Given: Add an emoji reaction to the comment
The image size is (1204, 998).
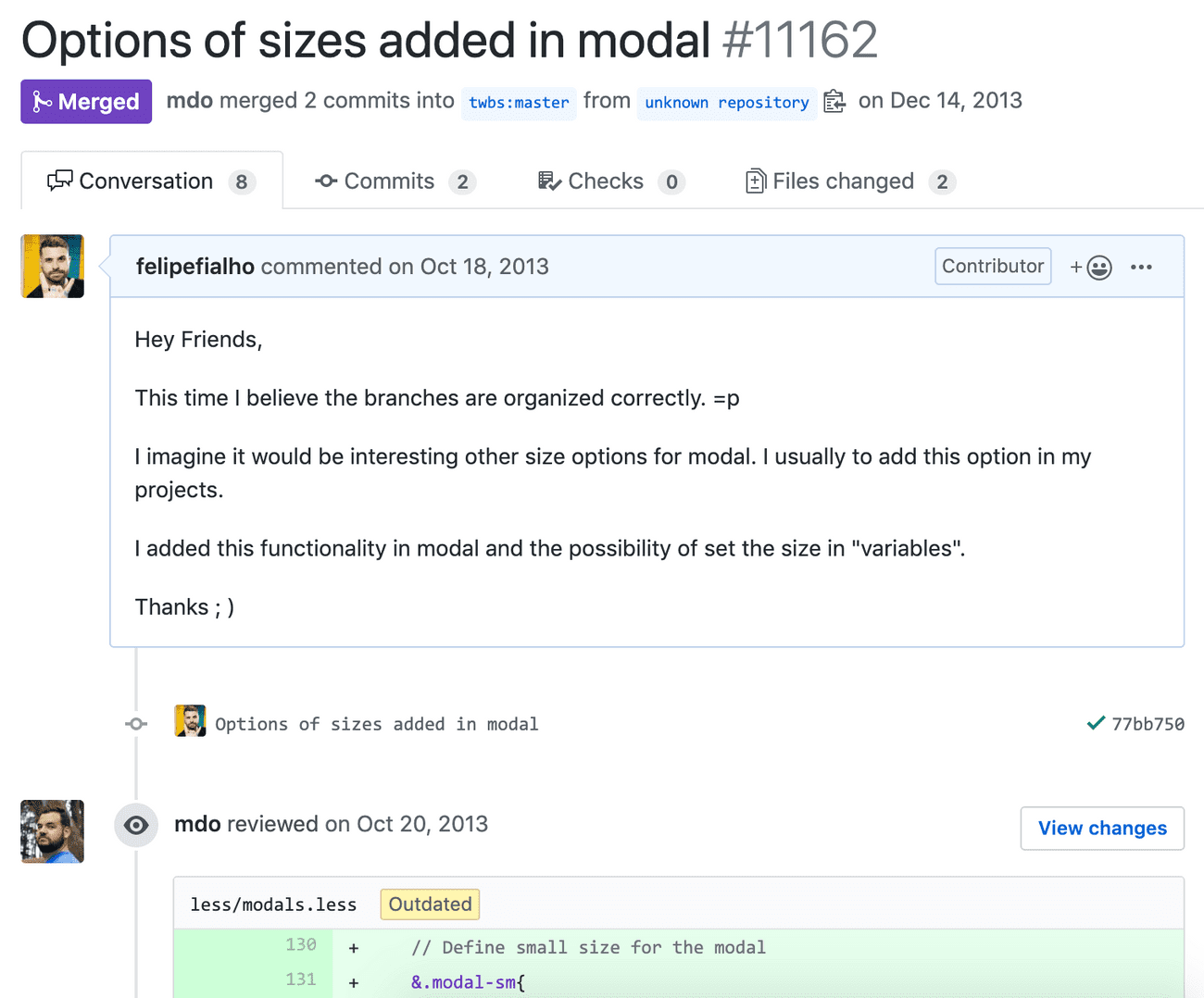Looking at the screenshot, I should [1091, 268].
